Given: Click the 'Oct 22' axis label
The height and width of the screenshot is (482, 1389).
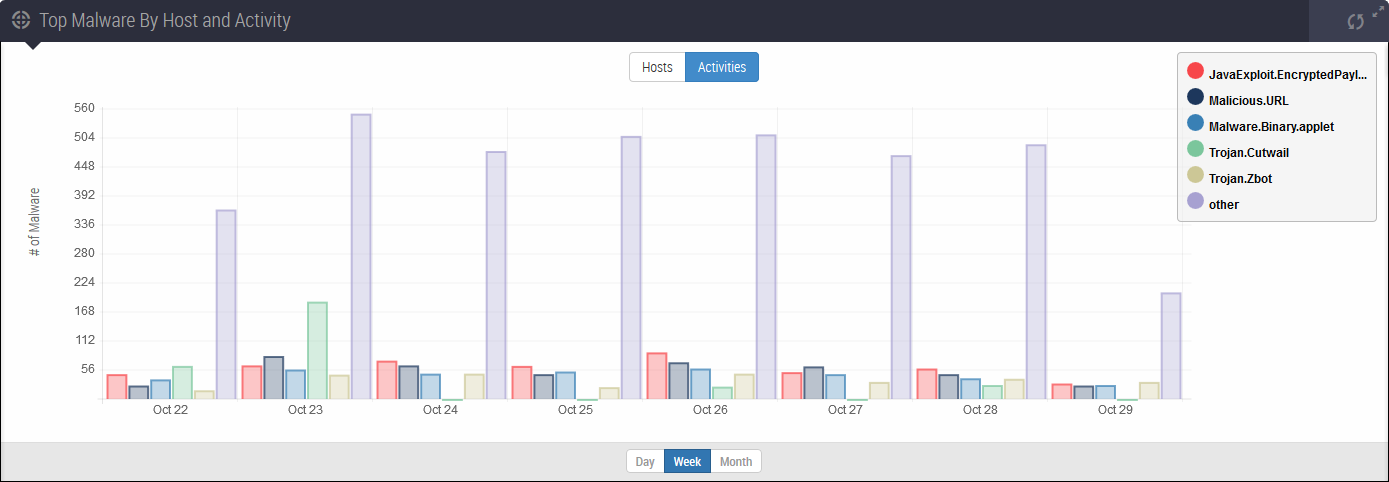Looking at the screenshot, I should coord(170,410).
